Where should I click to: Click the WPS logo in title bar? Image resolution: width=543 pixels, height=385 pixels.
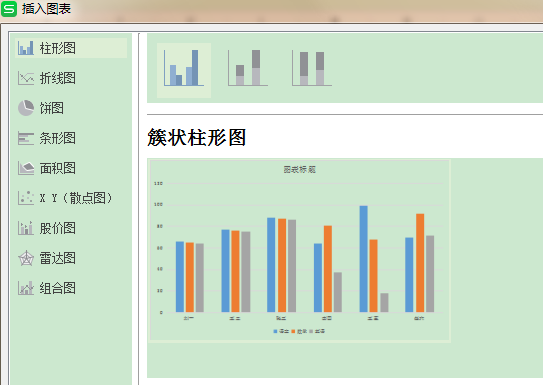coord(9,9)
